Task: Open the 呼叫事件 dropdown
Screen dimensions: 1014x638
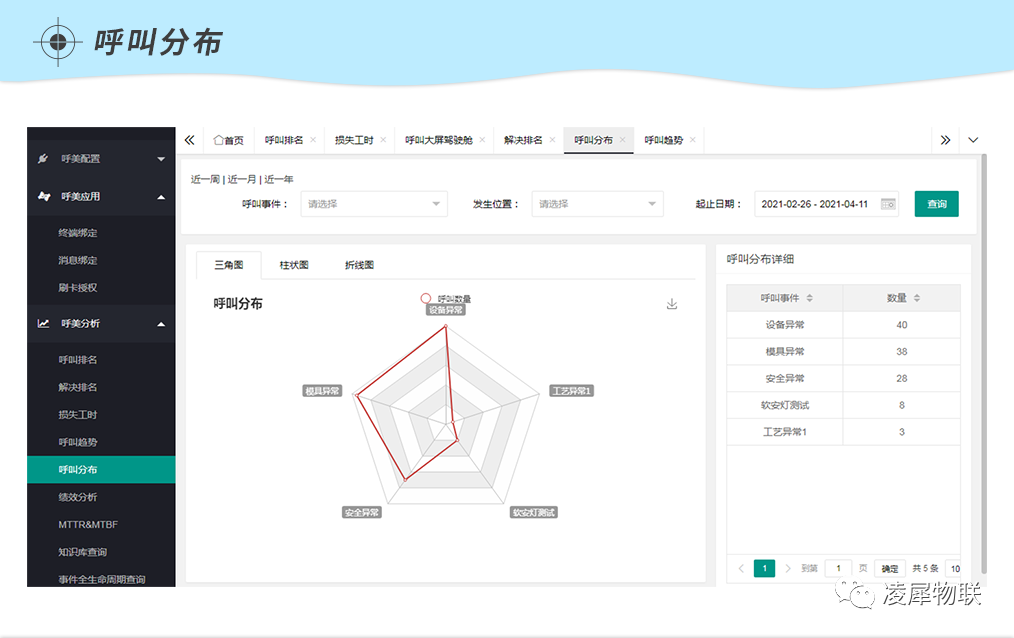Action: tap(373, 203)
